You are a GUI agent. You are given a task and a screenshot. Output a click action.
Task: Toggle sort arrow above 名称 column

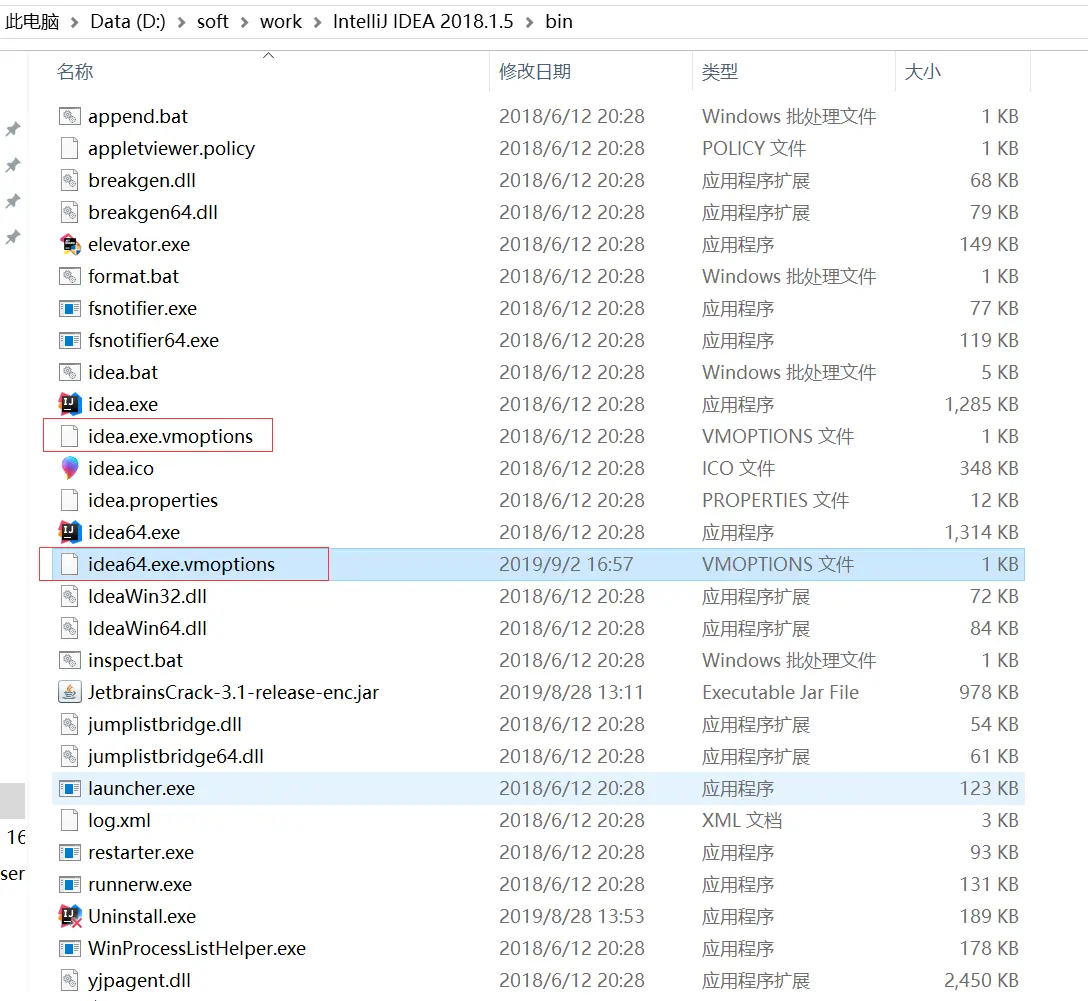tap(269, 55)
